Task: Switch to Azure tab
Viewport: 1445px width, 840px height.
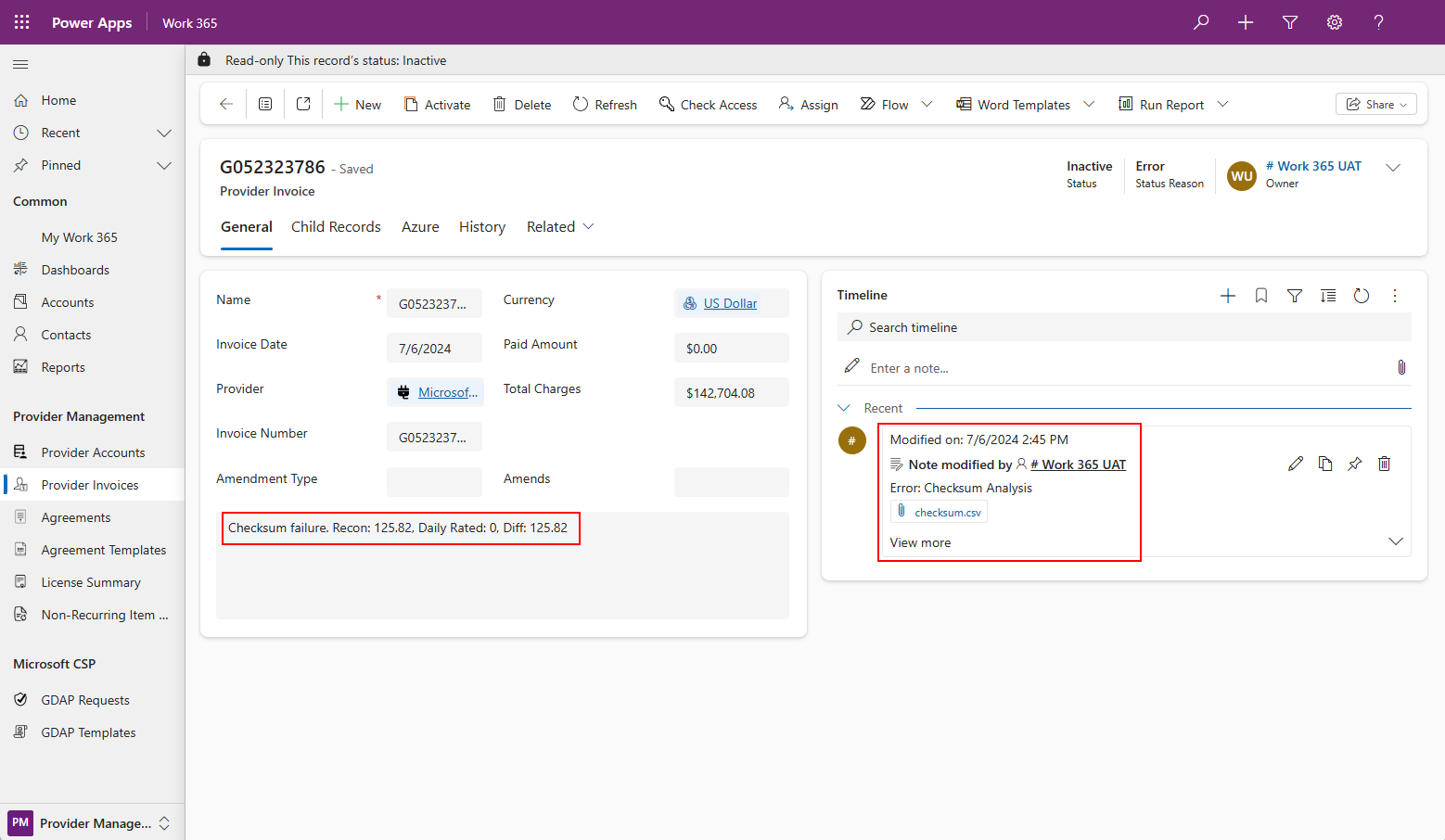Action: point(420,227)
